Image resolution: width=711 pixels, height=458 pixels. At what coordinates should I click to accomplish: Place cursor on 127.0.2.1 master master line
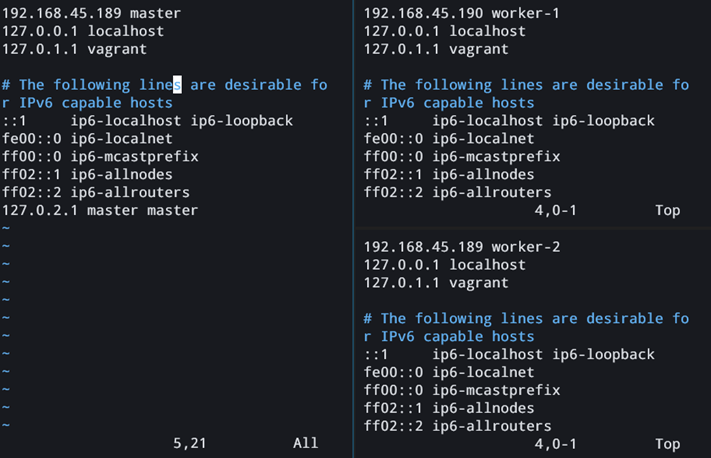coord(100,210)
